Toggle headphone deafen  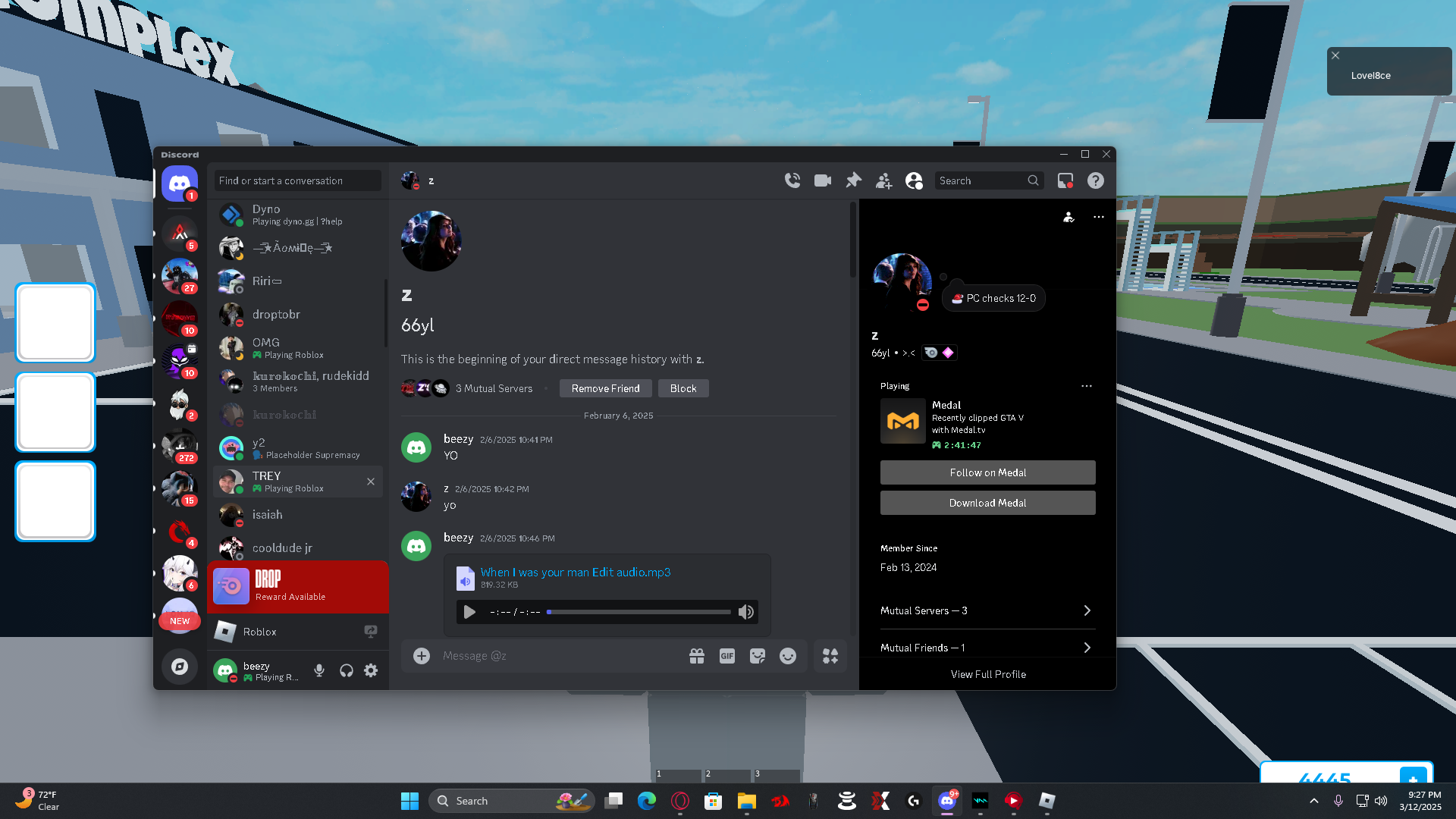tap(347, 670)
